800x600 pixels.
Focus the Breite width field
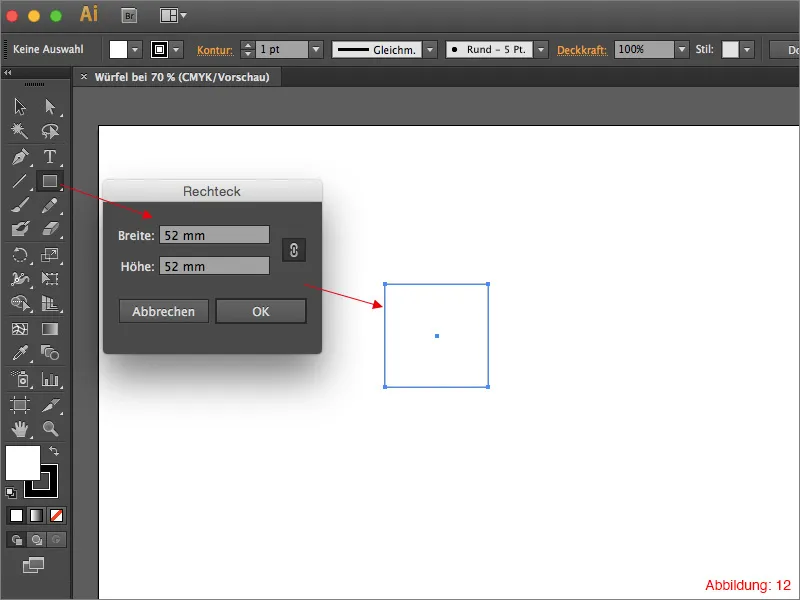(x=214, y=235)
